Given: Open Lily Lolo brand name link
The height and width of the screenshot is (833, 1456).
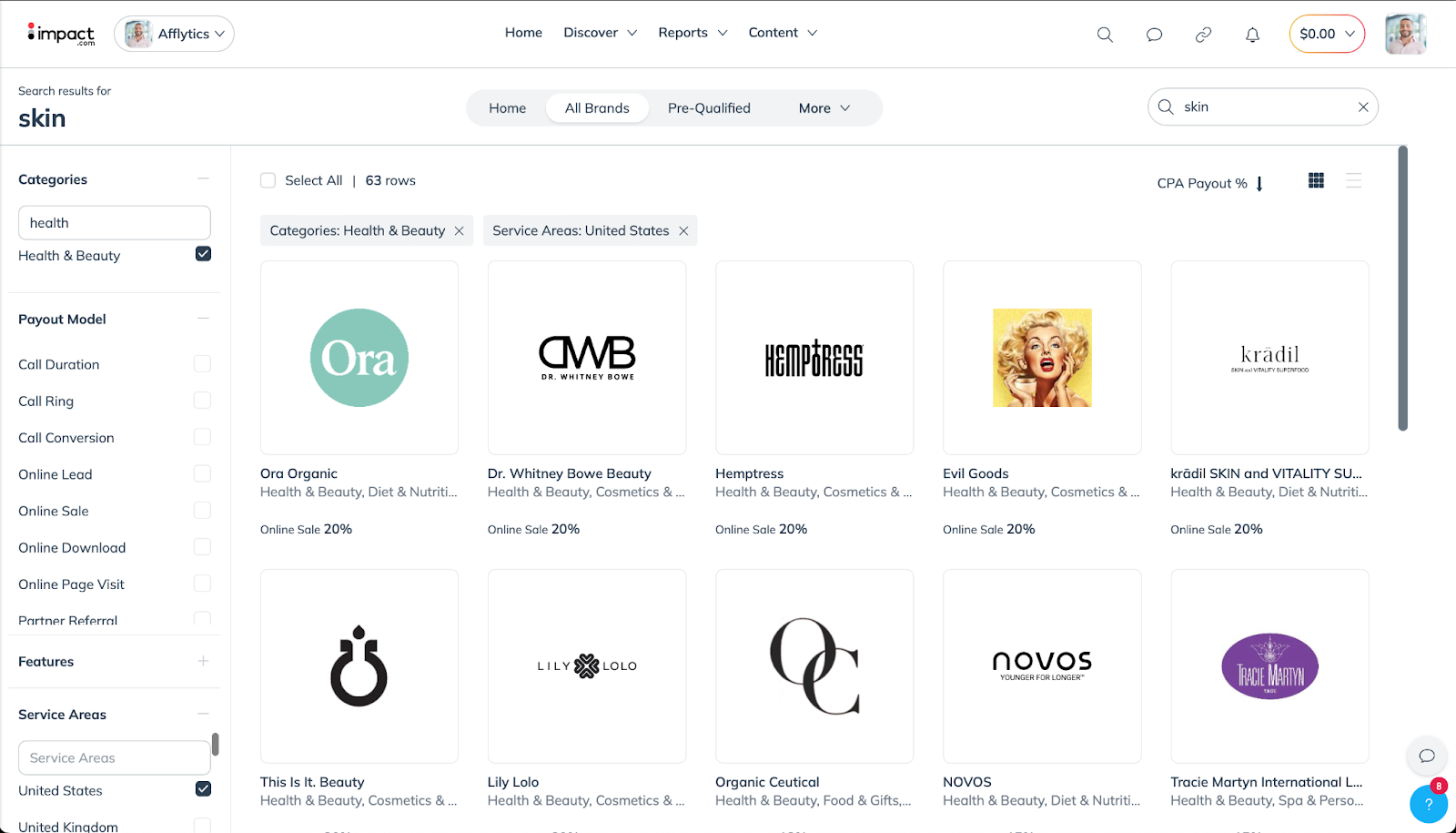Looking at the screenshot, I should click(x=513, y=782).
